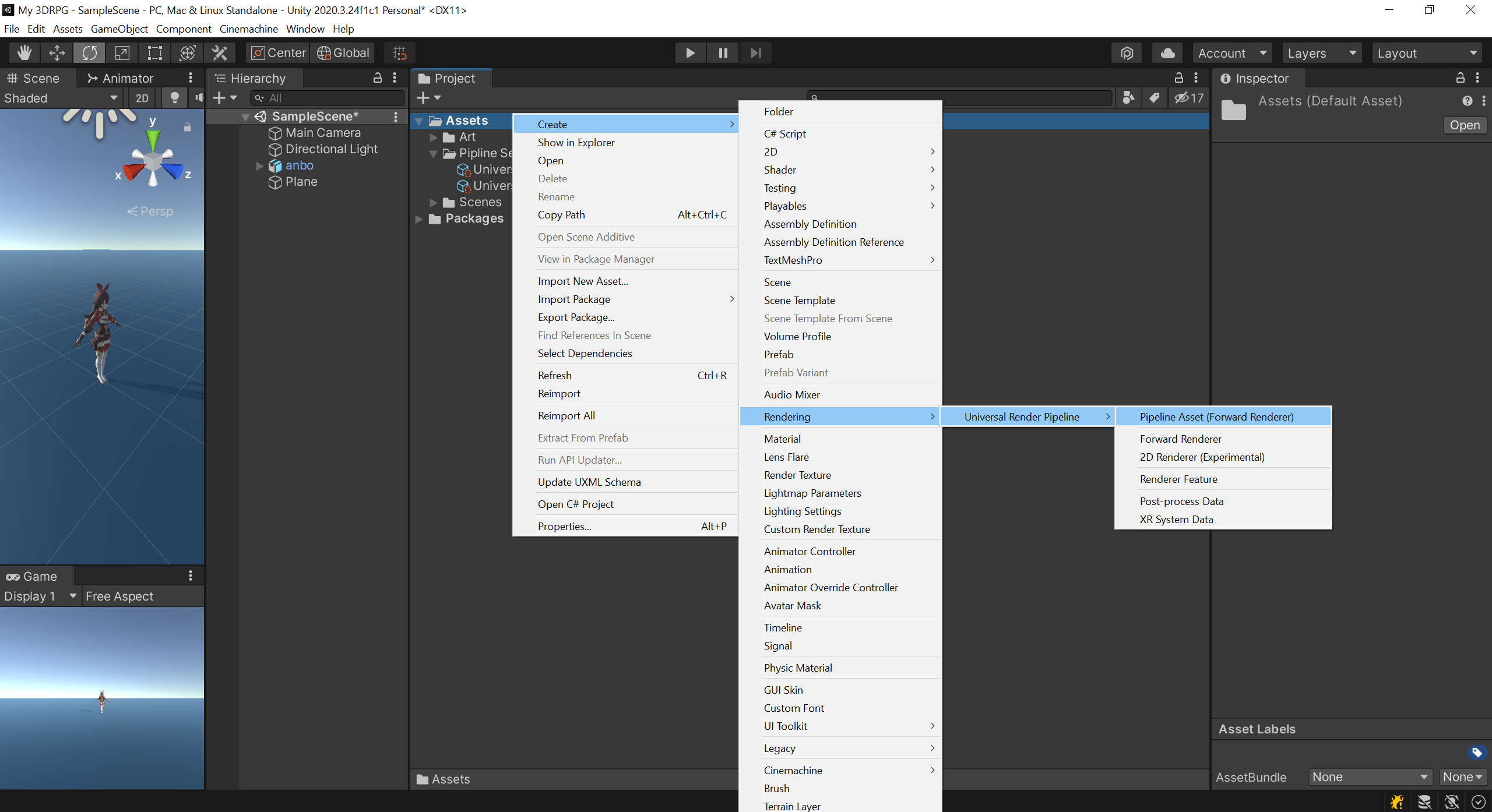1492x812 pixels.
Task: Open SampleScene options menu
Action: (396, 117)
